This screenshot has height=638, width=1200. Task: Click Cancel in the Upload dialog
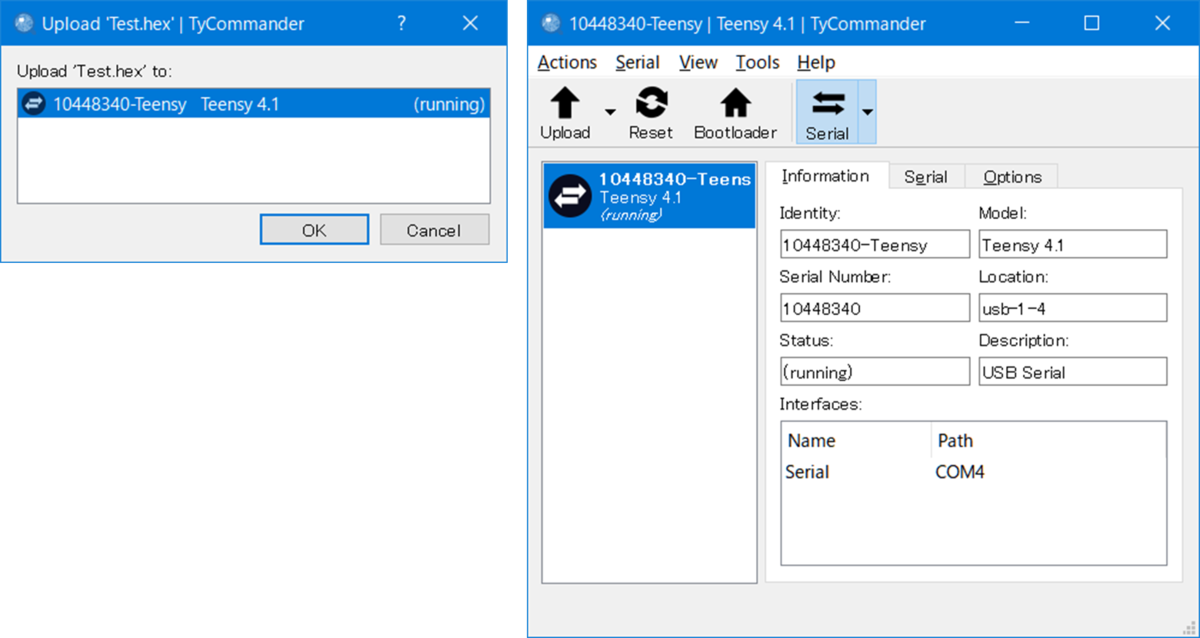[434, 230]
